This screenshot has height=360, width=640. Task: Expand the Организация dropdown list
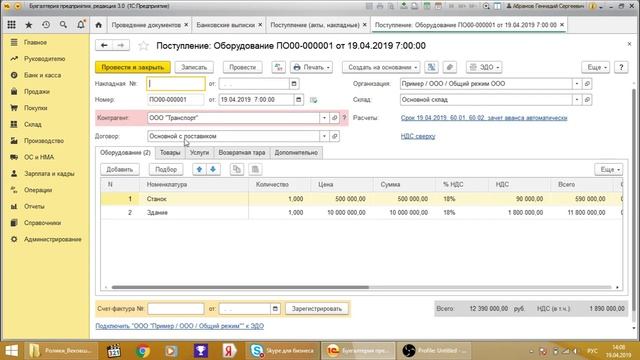point(577,84)
